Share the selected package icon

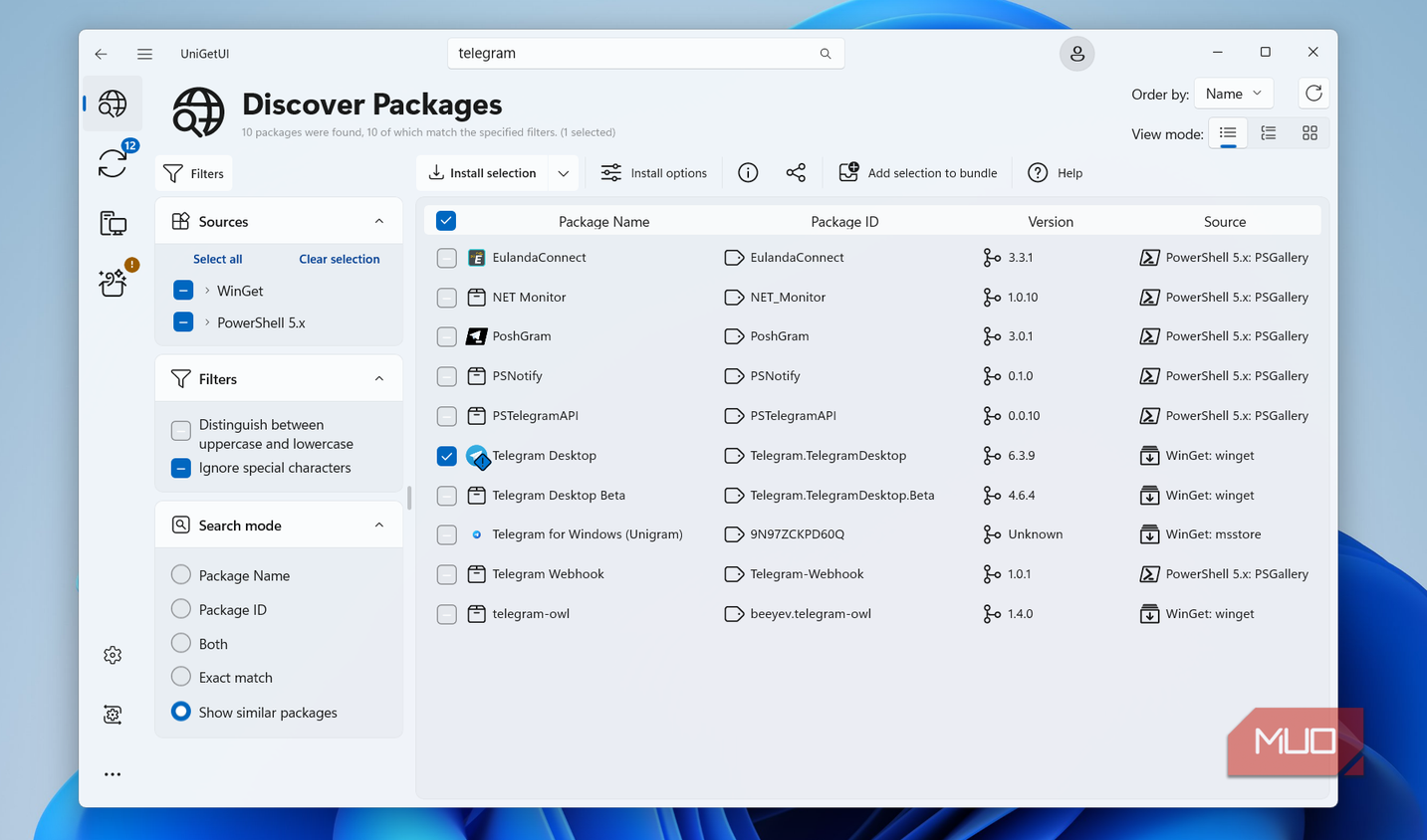coord(796,173)
